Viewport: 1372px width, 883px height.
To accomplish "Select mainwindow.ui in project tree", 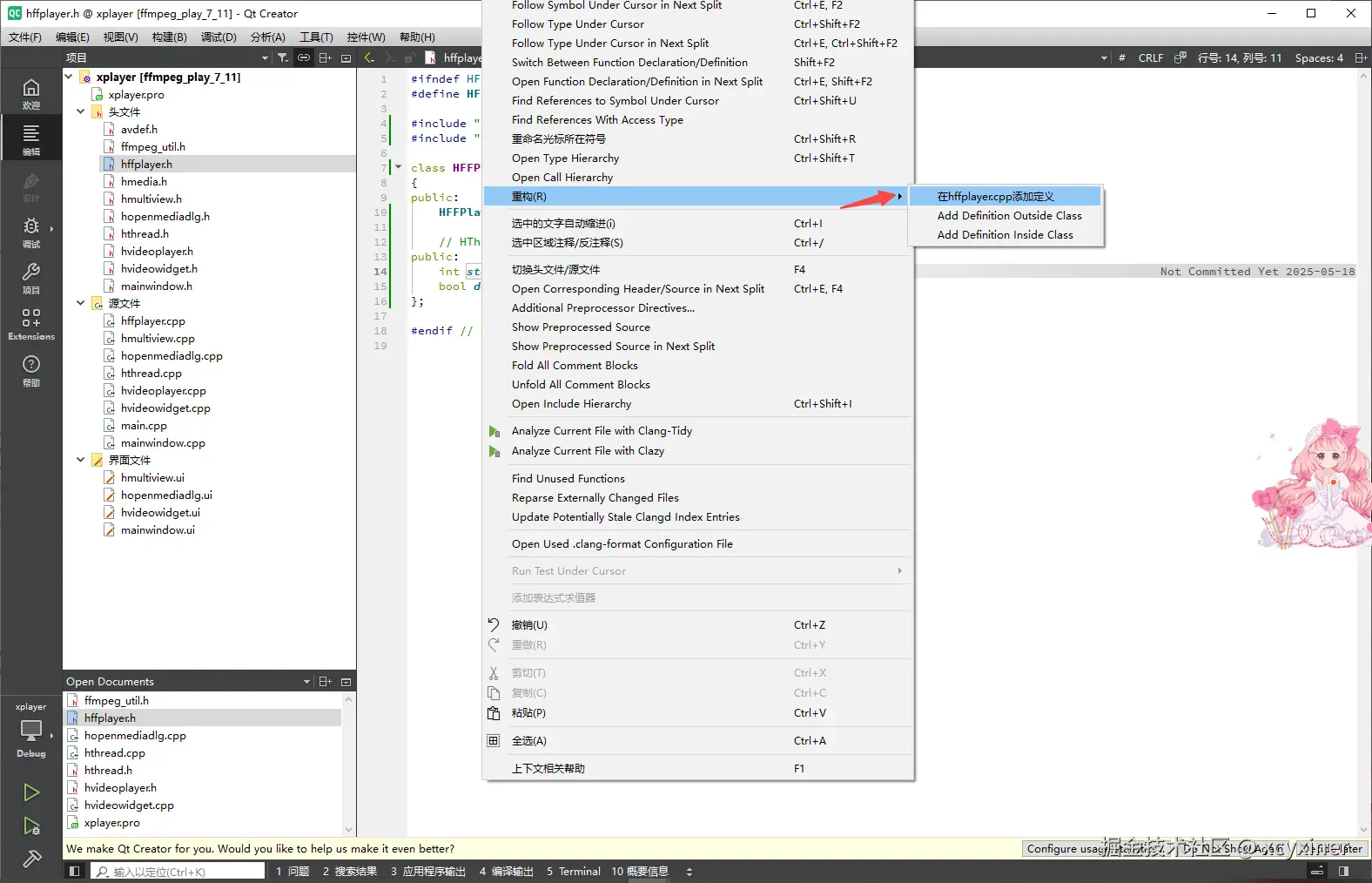I will (158, 529).
